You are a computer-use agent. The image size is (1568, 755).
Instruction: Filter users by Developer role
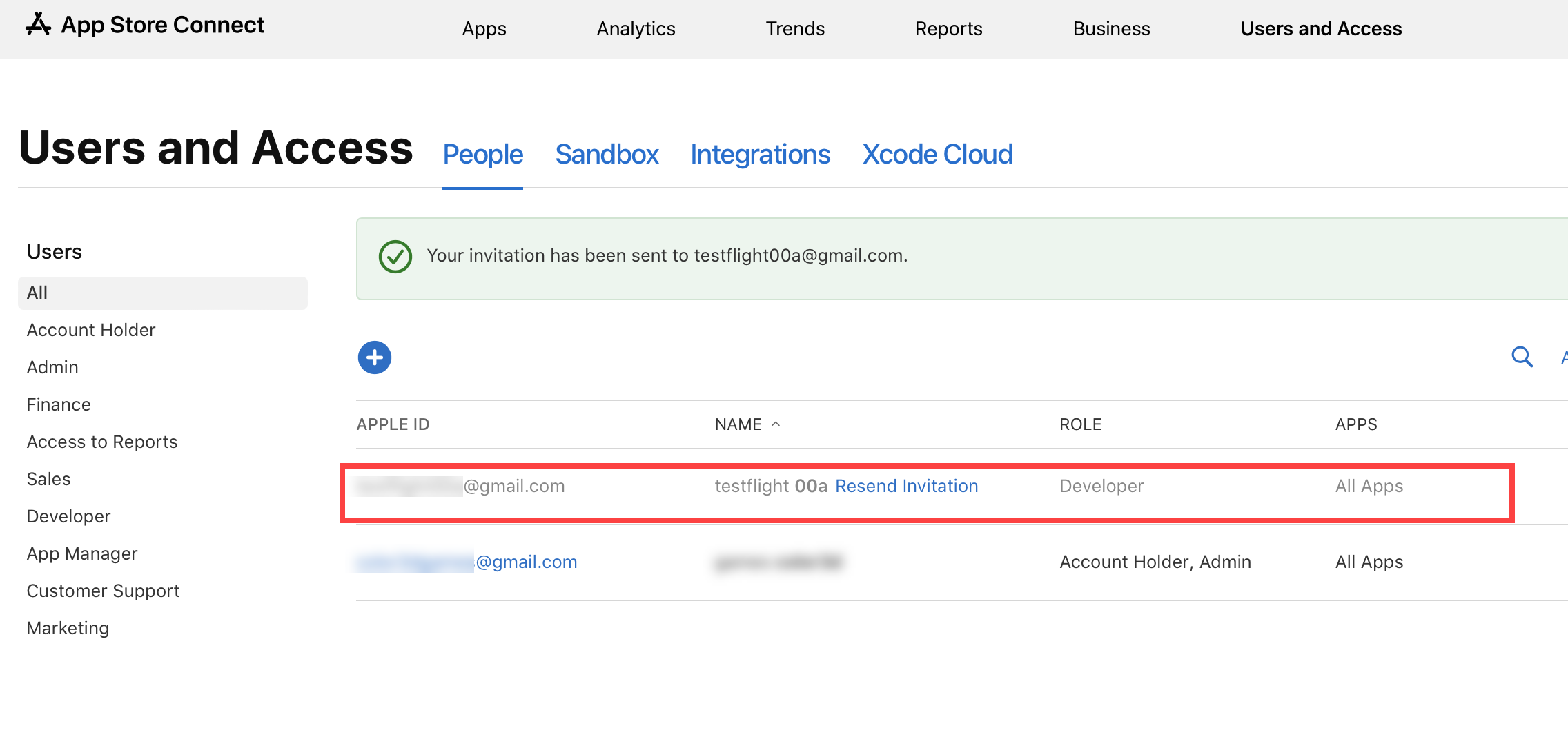pyautogui.click(x=68, y=516)
